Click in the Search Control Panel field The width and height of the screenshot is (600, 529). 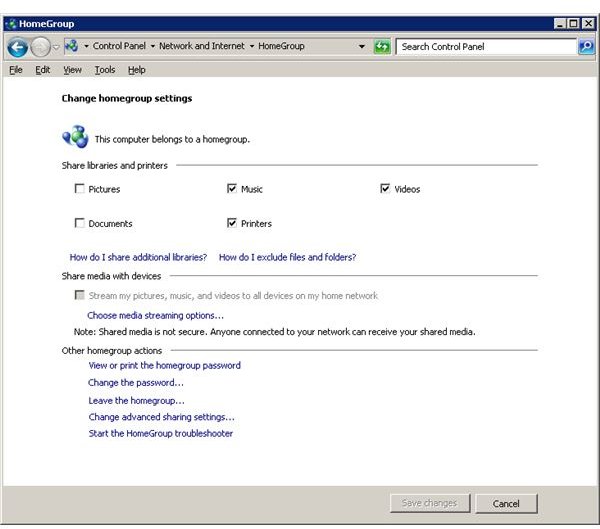coord(485,47)
